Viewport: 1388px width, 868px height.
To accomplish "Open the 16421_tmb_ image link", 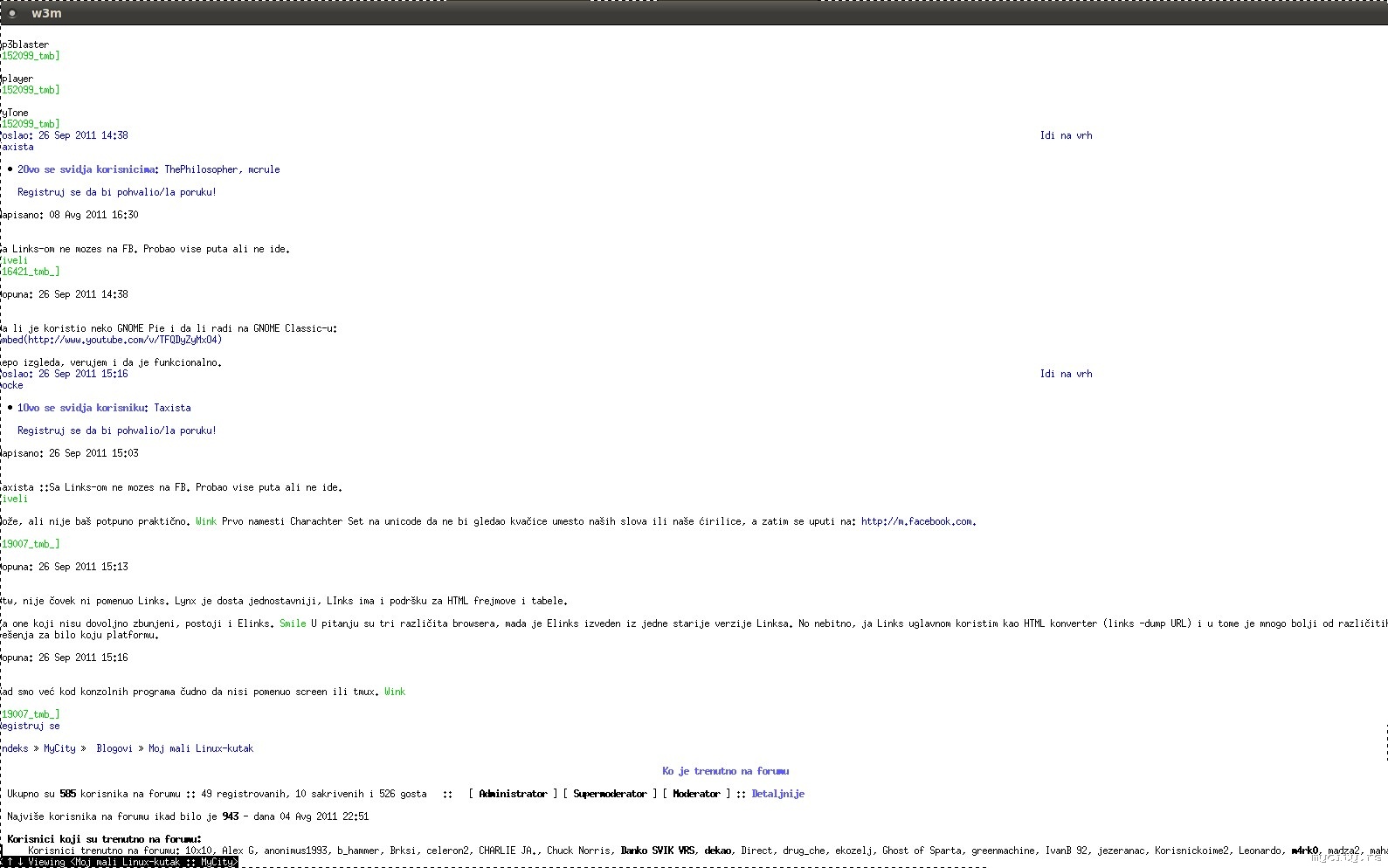I will tap(31, 272).
